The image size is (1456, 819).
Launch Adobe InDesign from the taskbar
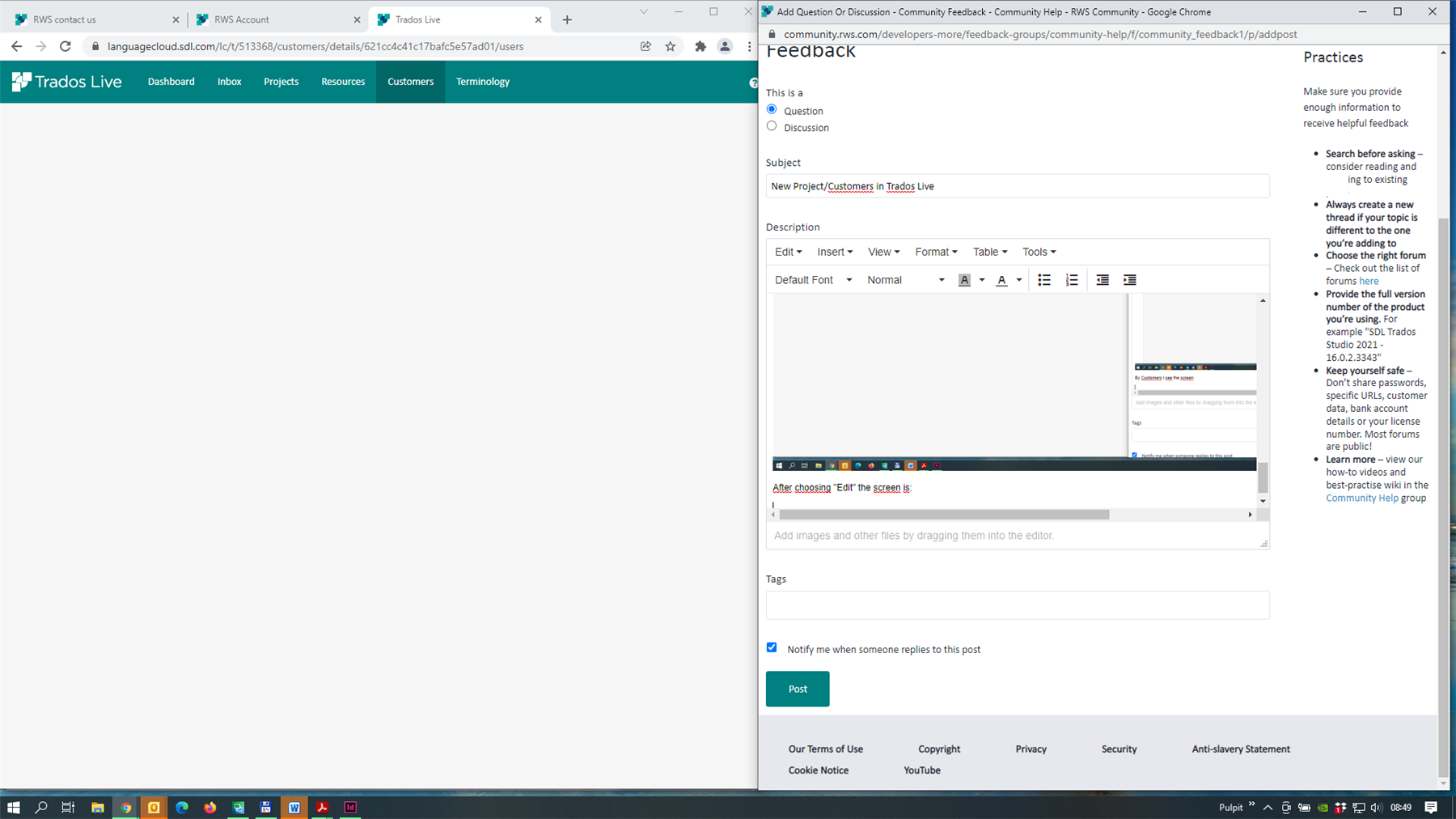pos(350,807)
